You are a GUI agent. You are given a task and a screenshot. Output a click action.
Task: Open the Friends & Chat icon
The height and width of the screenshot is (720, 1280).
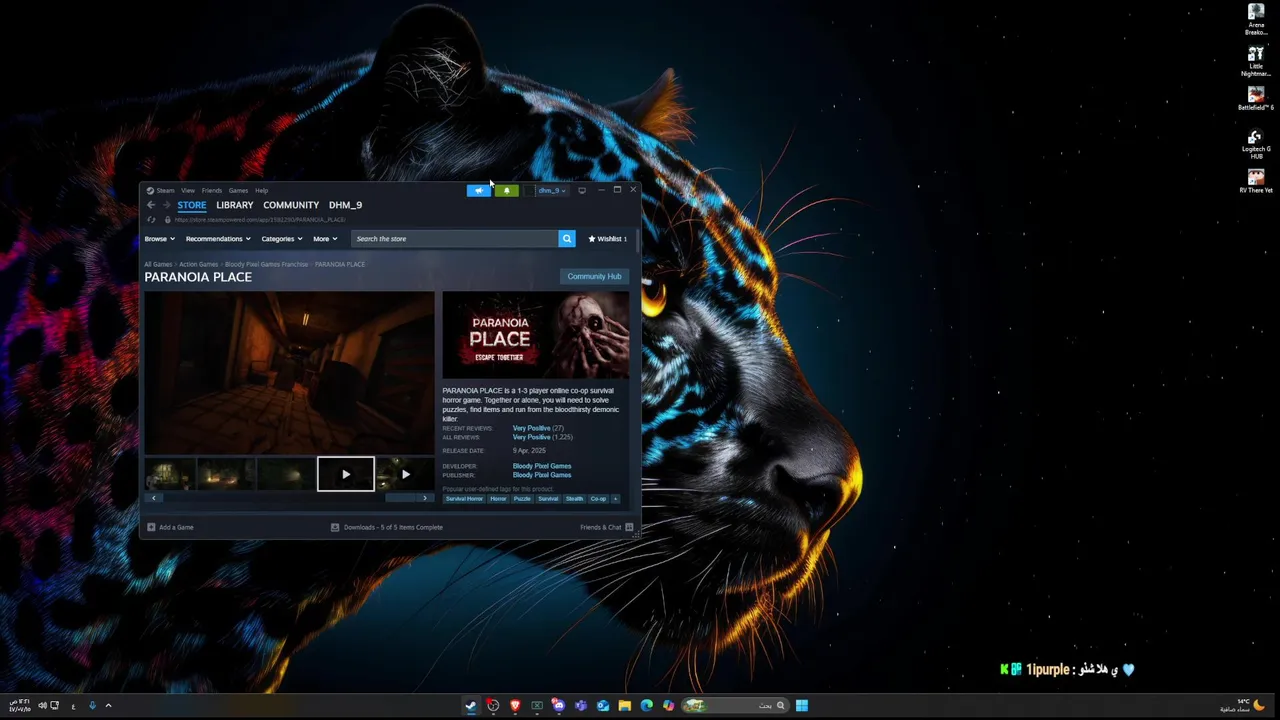pyautogui.click(x=629, y=527)
